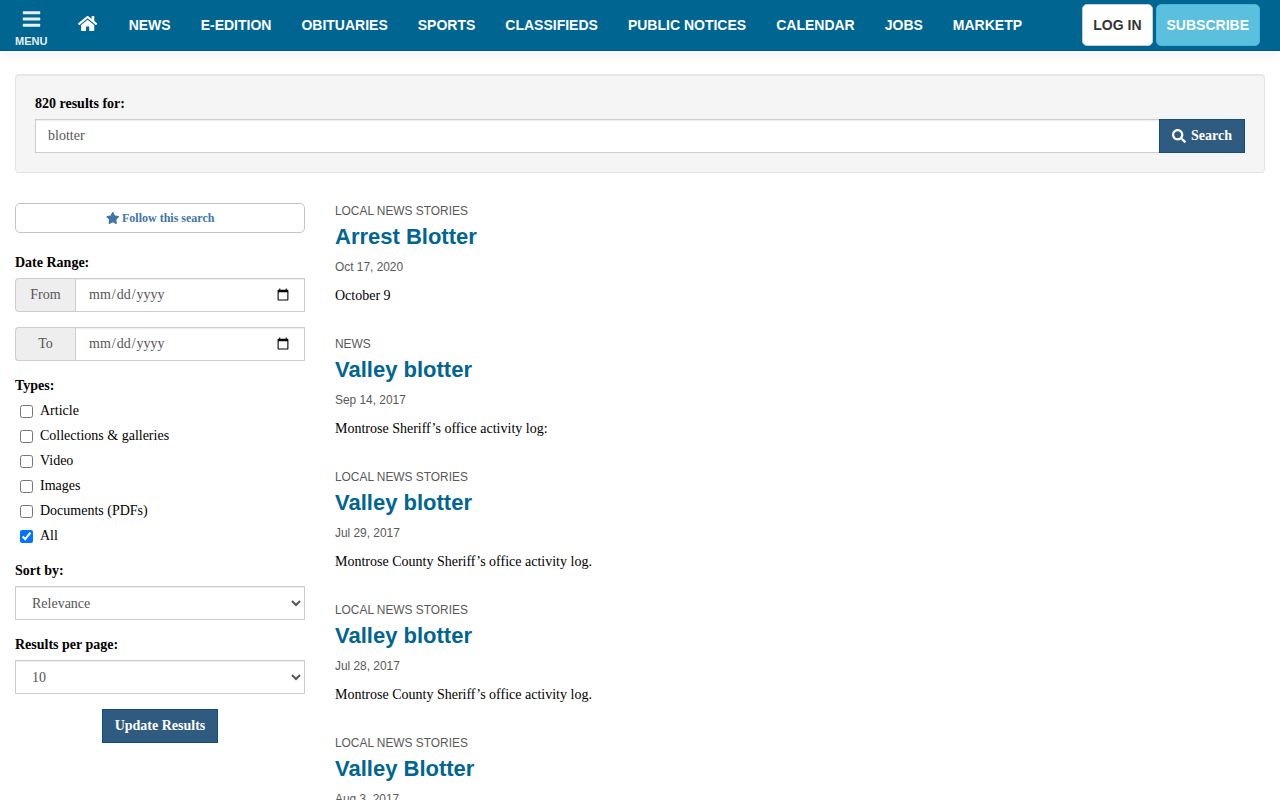Click the Search button
Viewport: 1280px width, 800px height.
tap(1202, 136)
